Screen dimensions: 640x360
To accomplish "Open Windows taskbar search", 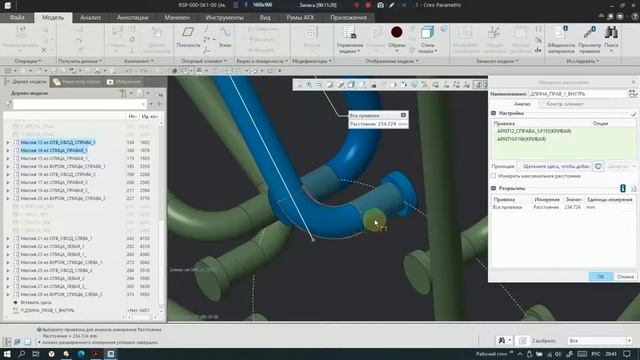I will [x=22, y=353].
